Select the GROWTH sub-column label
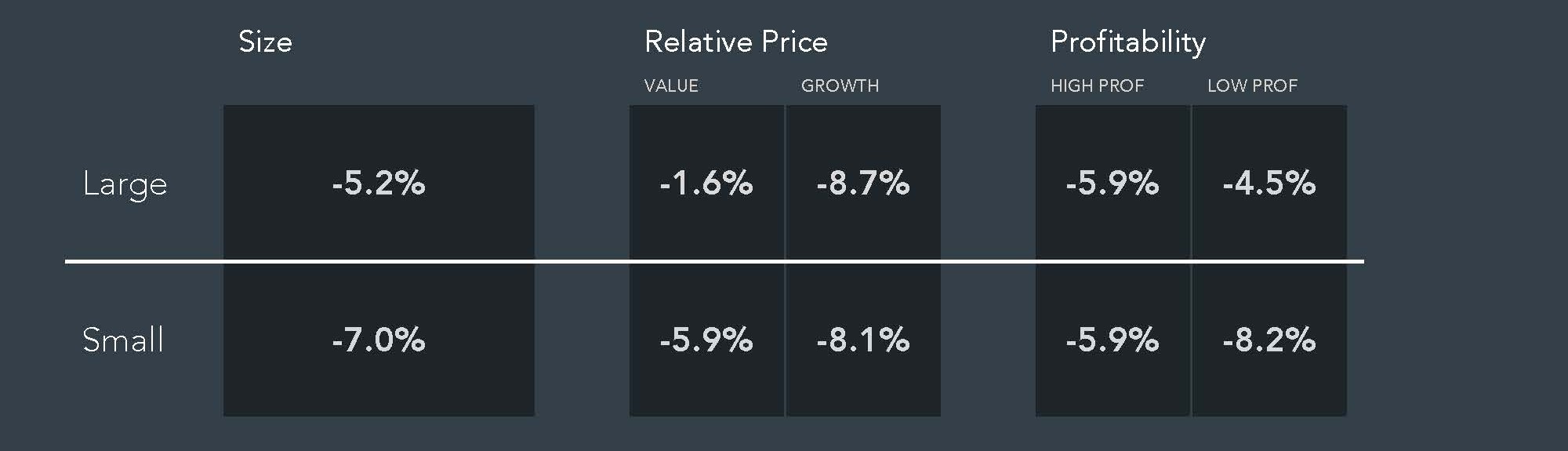The width and height of the screenshot is (1568, 451). point(840,85)
